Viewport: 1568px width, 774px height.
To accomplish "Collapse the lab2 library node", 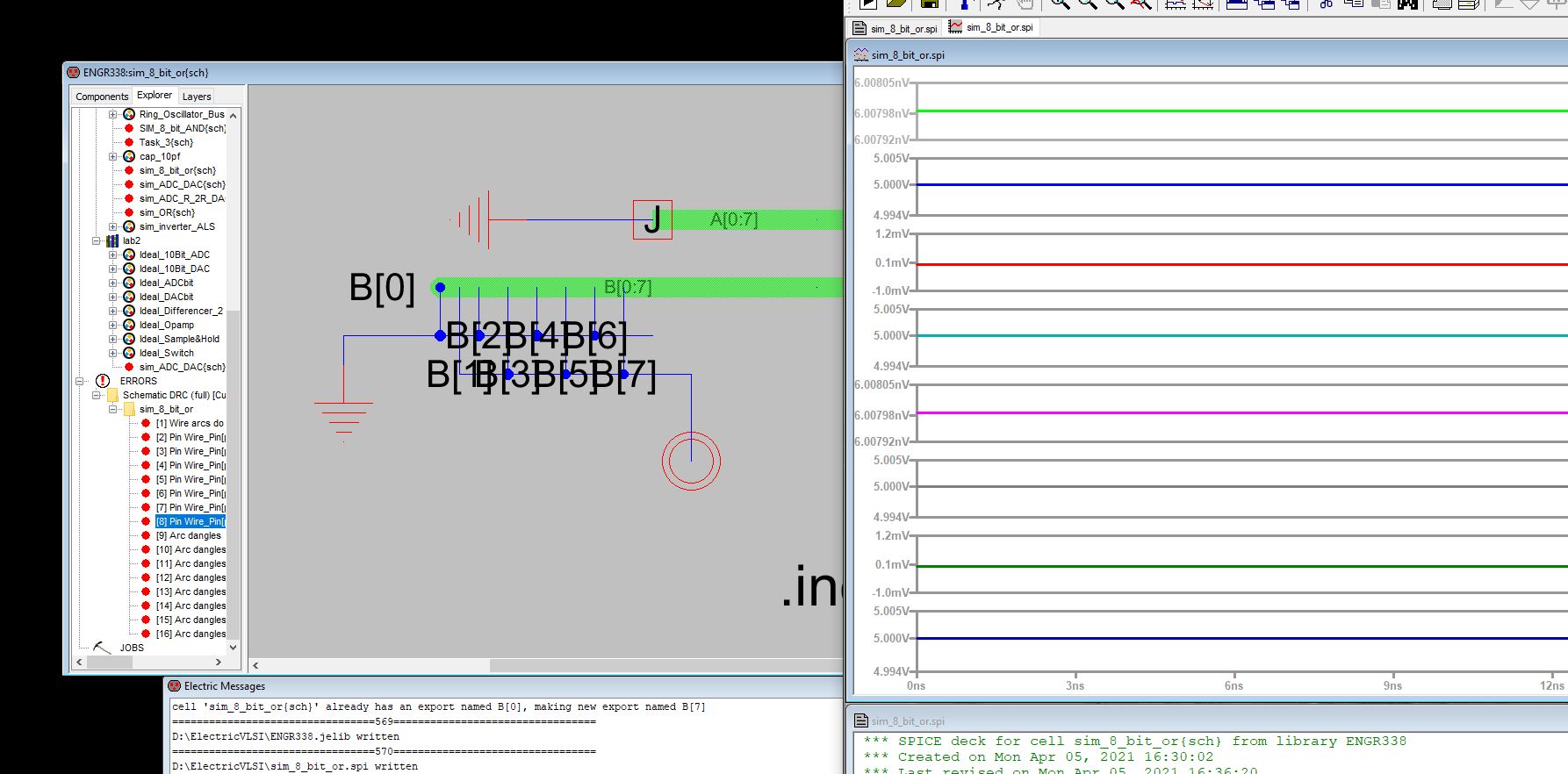I will 97,240.
